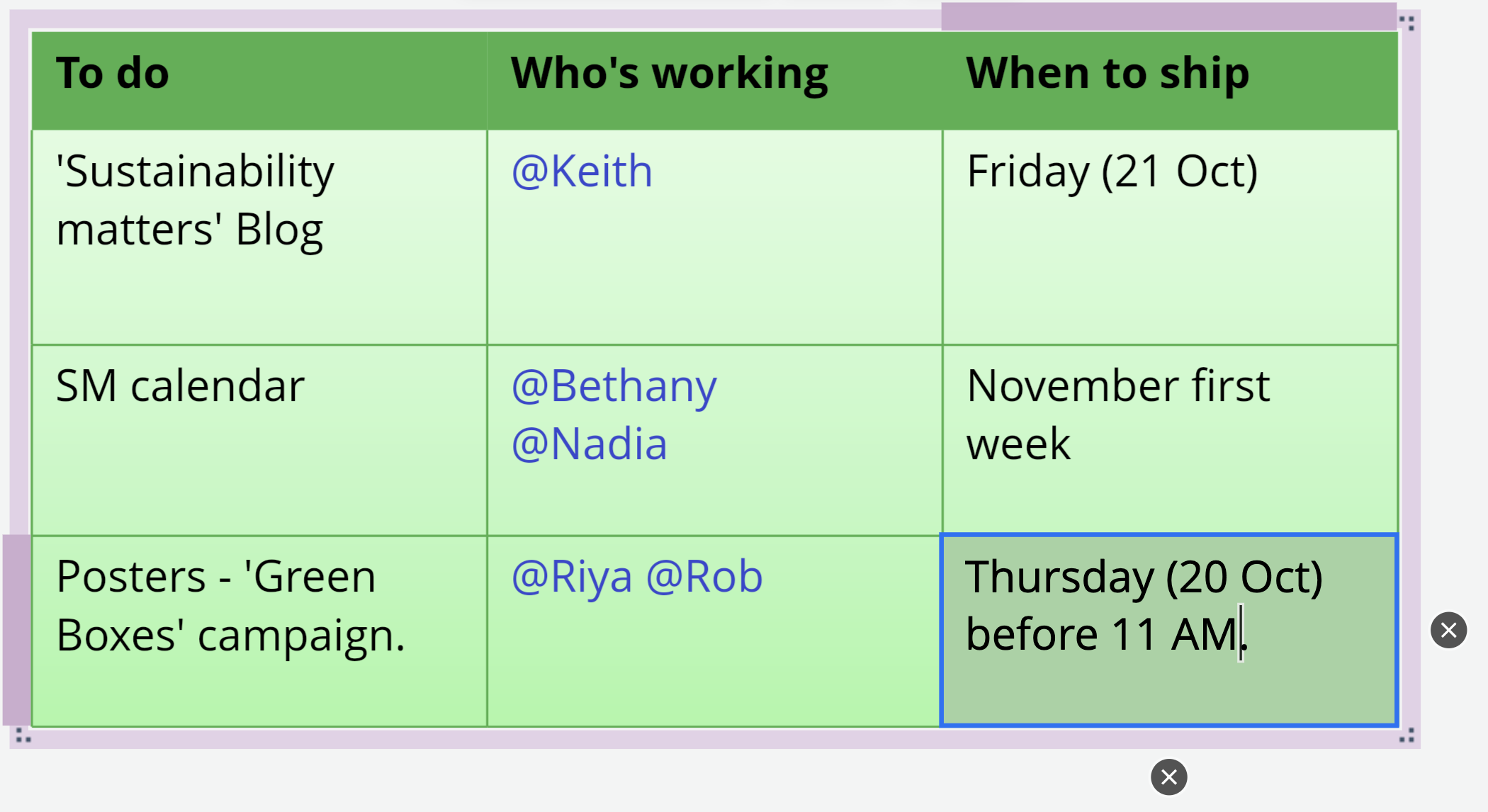Click the table's bottom-right corner handle
The height and width of the screenshot is (812, 1488).
tap(1407, 736)
